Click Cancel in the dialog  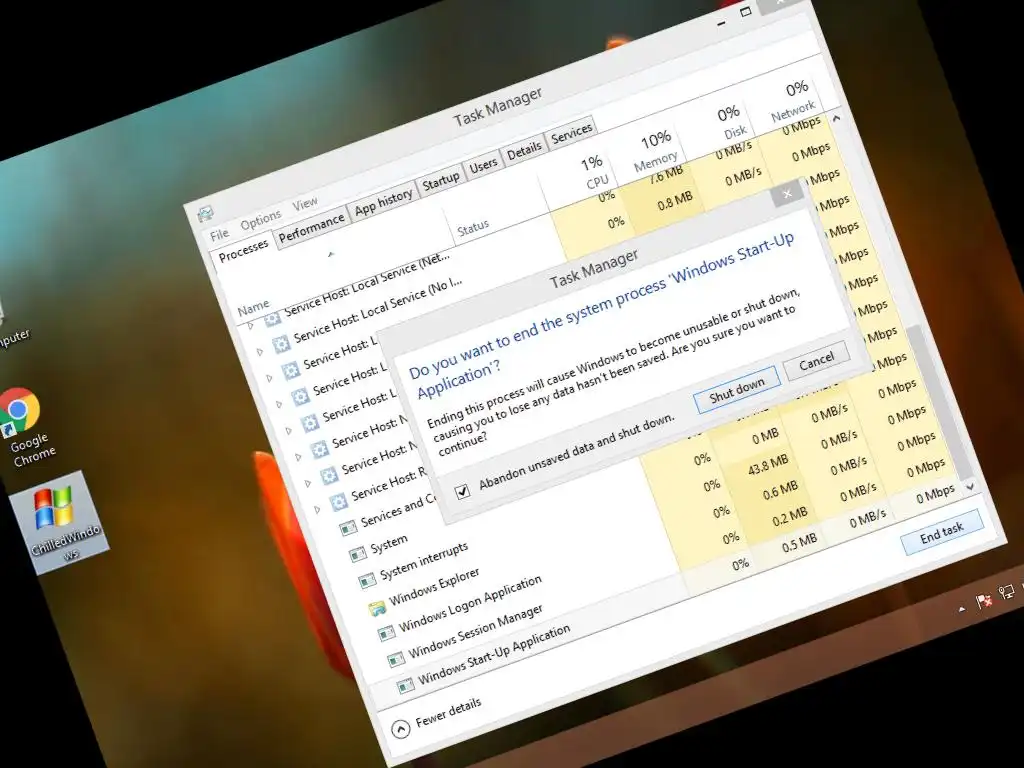(816, 360)
